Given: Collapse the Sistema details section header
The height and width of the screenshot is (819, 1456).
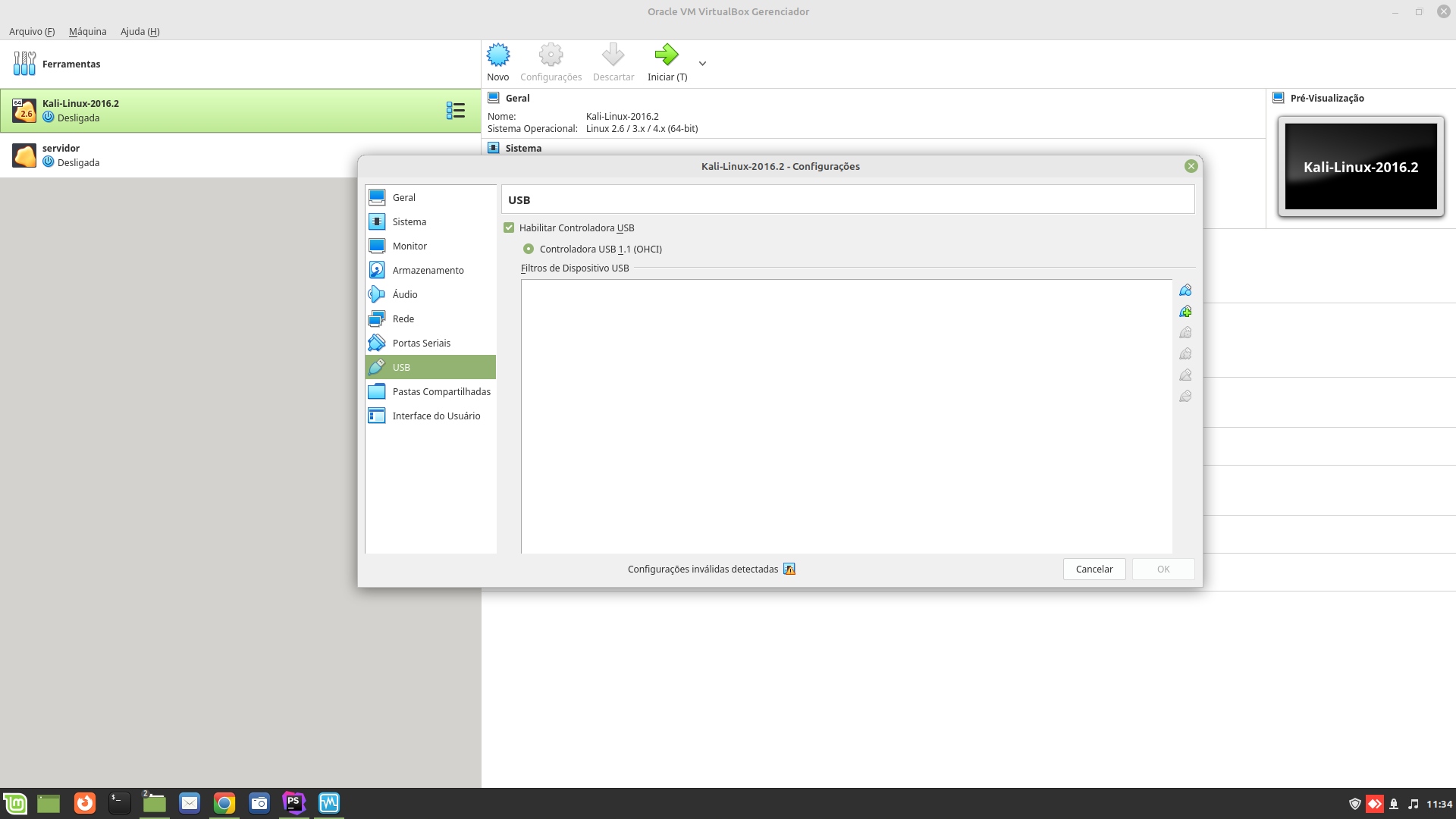Looking at the screenshot, I should pyautogui.click(x=524, y=148).
